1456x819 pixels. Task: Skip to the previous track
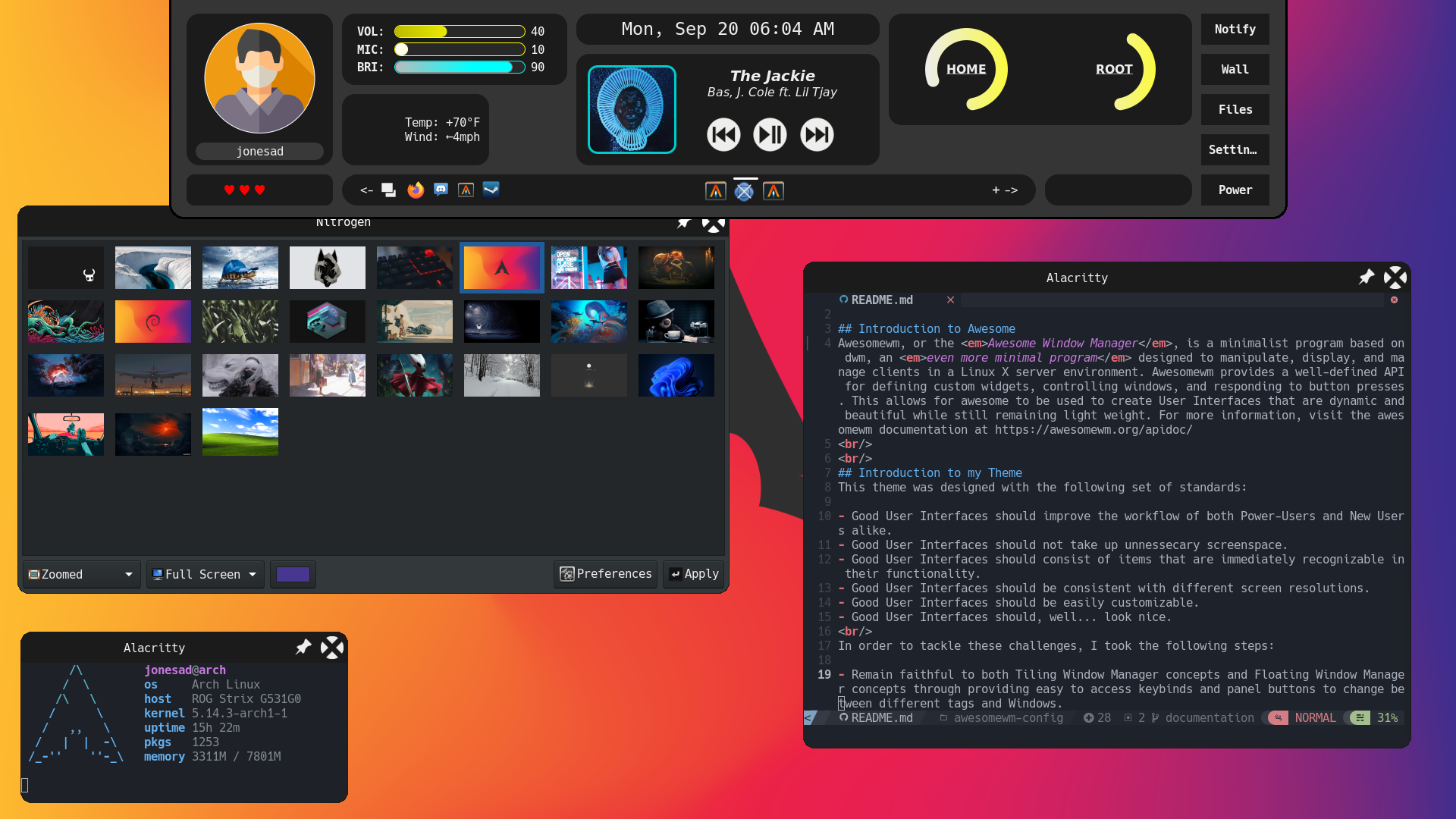[x=723, y=135]
